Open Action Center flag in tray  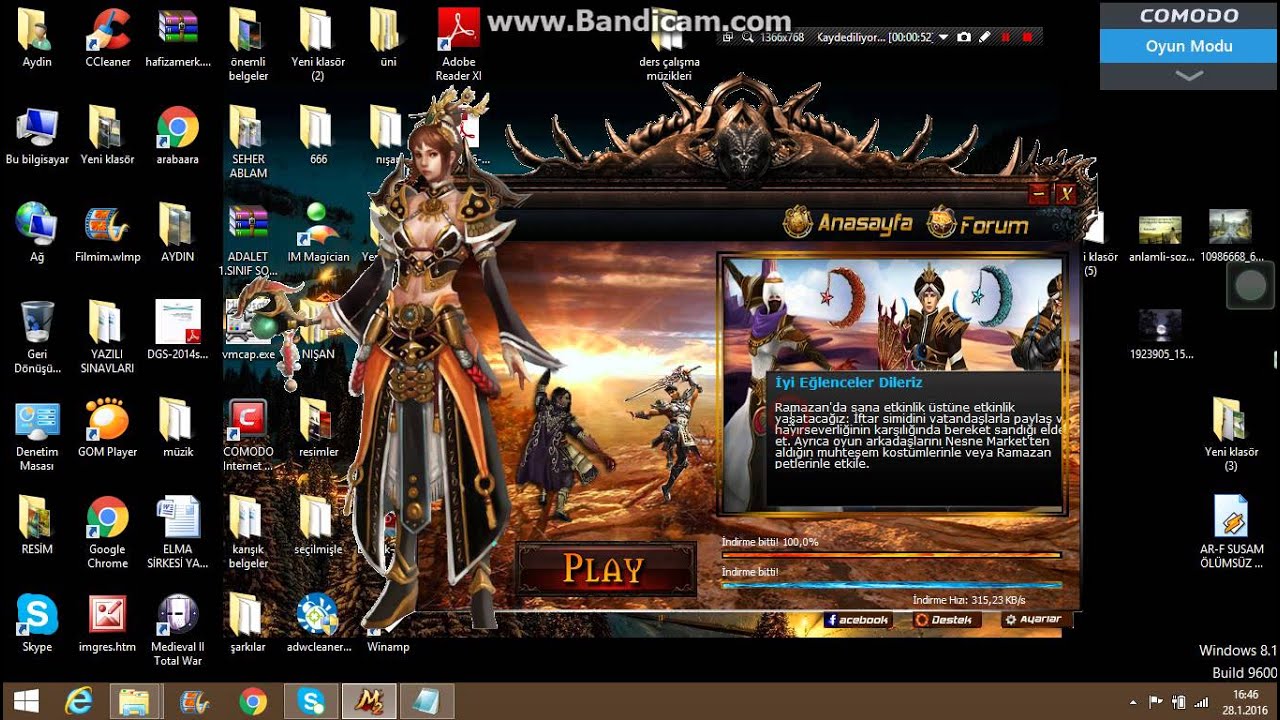coord(1156,702)
